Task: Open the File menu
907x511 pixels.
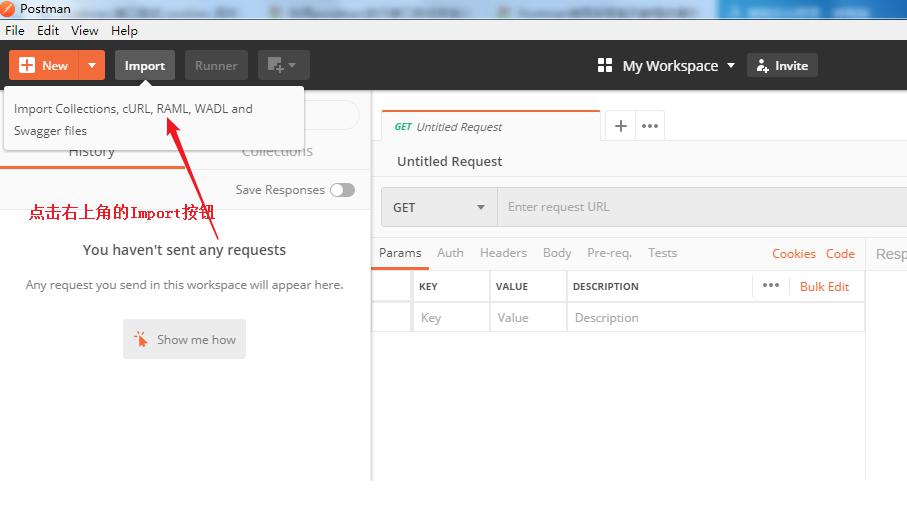Action: (x=15, y=31)
